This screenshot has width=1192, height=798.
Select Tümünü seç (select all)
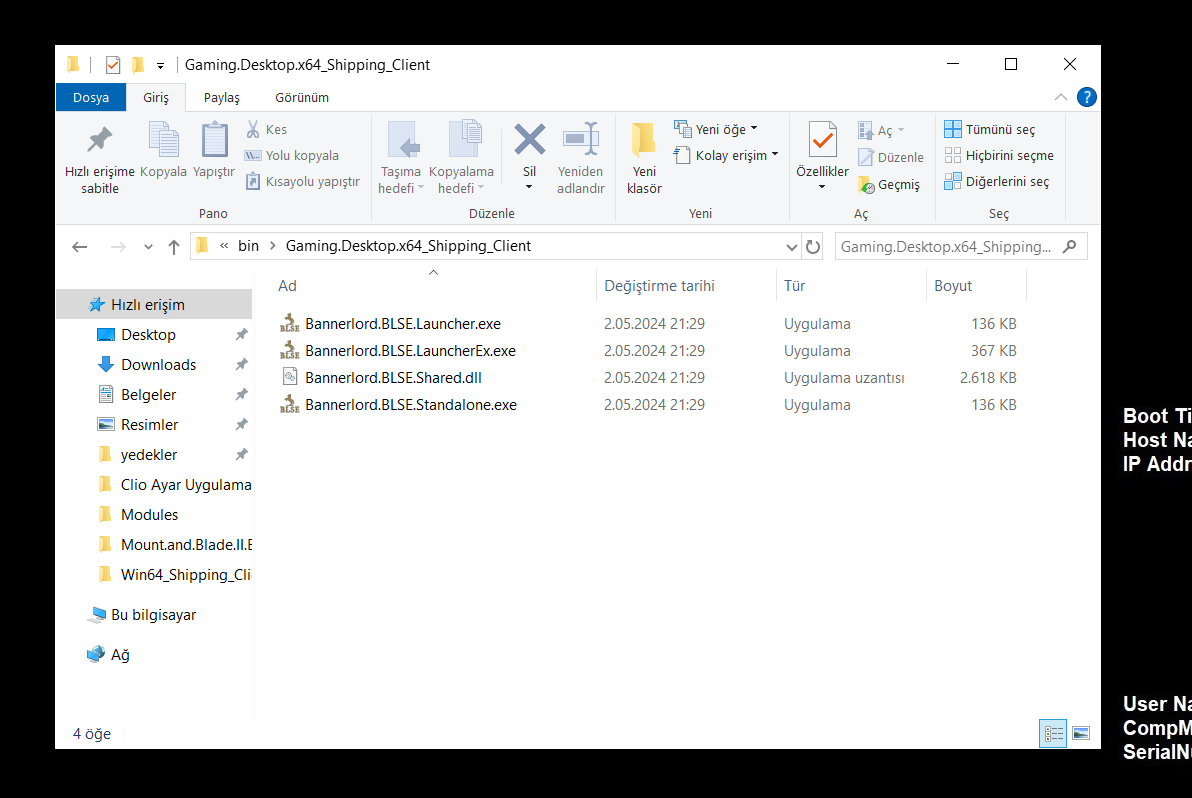[x=989, y=129]
